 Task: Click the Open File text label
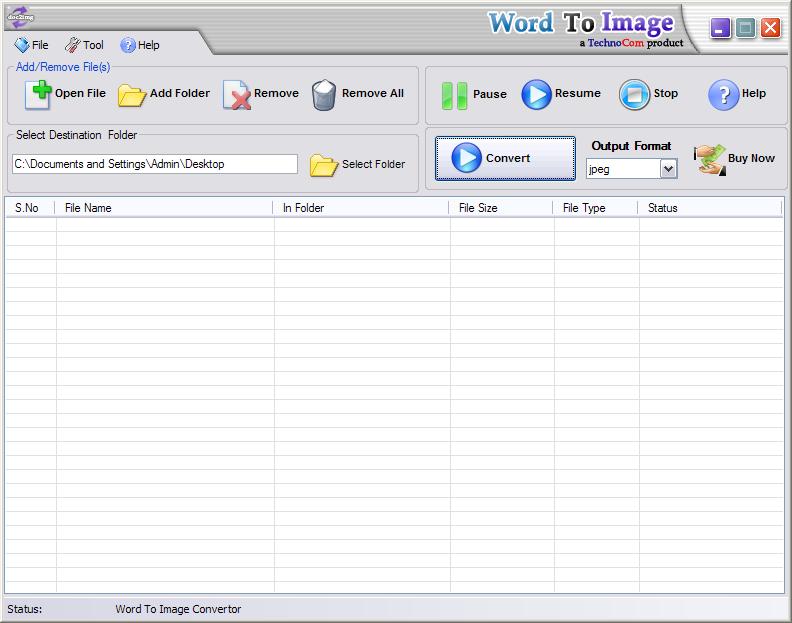pyautogui.click(x=80, y=93)
